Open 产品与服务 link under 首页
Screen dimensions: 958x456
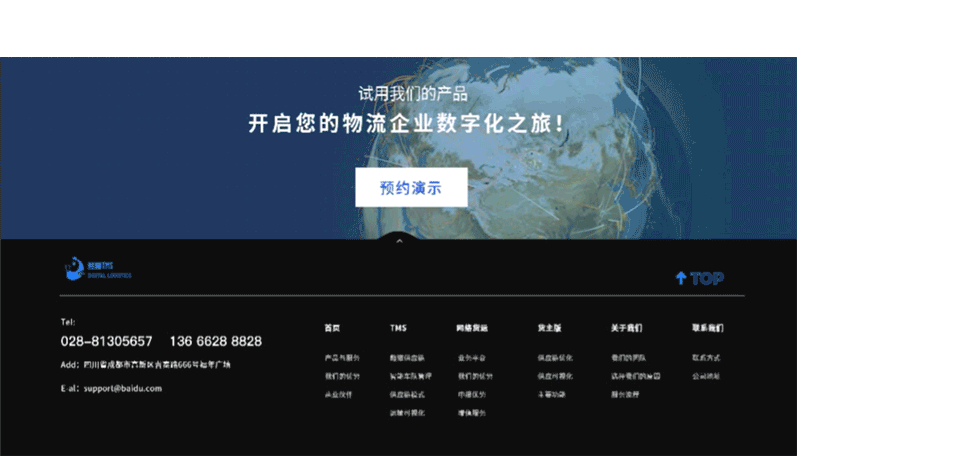(x=342, y=358)
